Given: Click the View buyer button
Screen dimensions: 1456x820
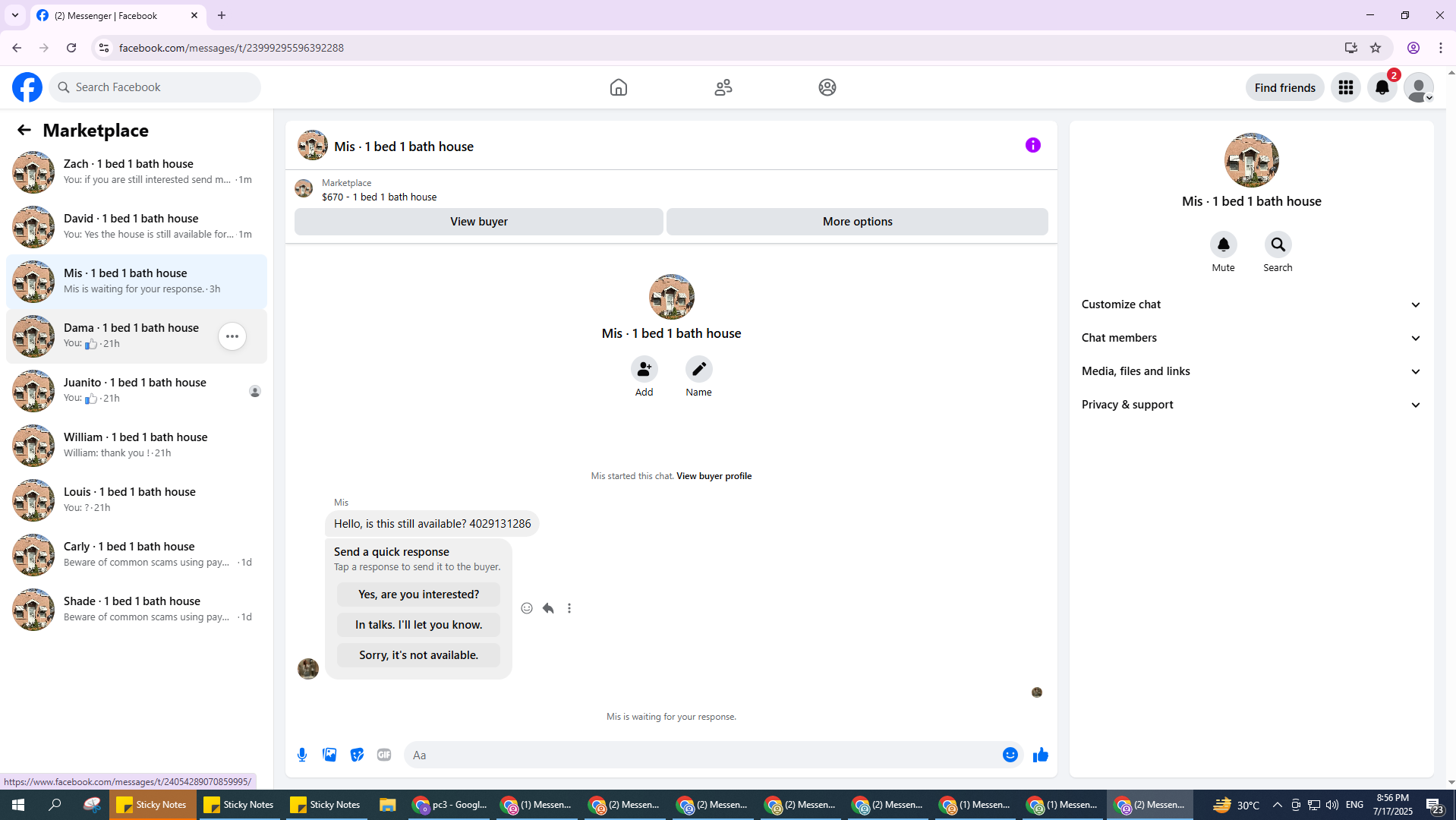Looking at the screenshot, I should pyautogui.click(x=479, y=222).
